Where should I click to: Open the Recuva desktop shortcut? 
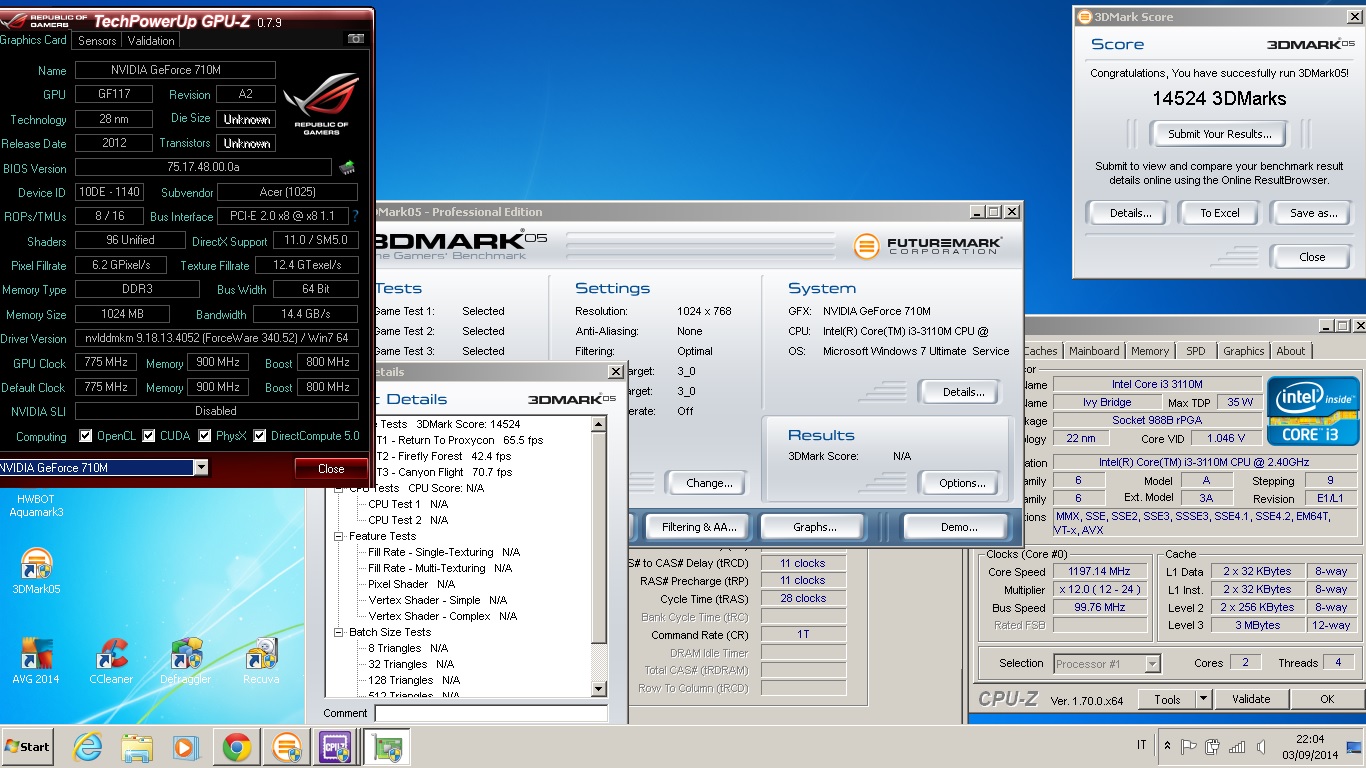click(261, 660)
